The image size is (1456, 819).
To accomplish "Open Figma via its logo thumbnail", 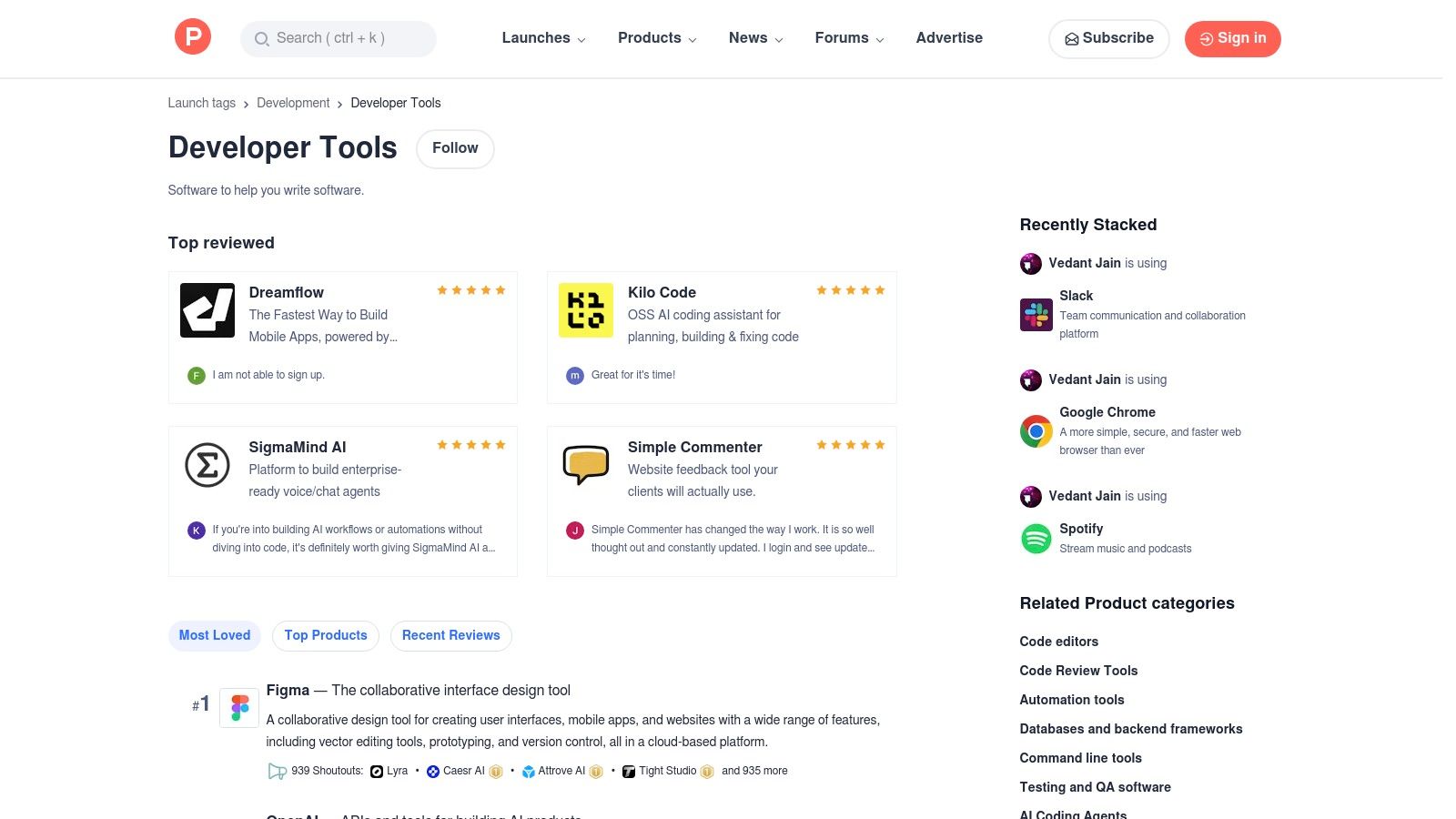I will pyautogui.click(x=239, y=707).
